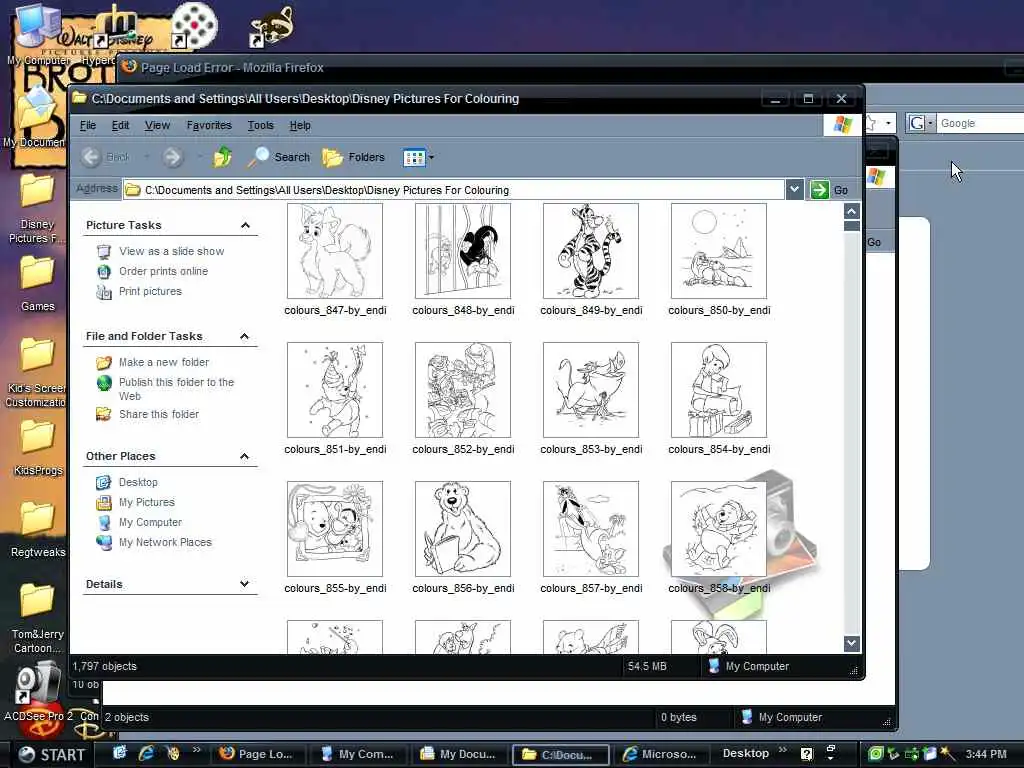
Task: Open Disney Pictures F... desktop folder
Action: (37, 209)
